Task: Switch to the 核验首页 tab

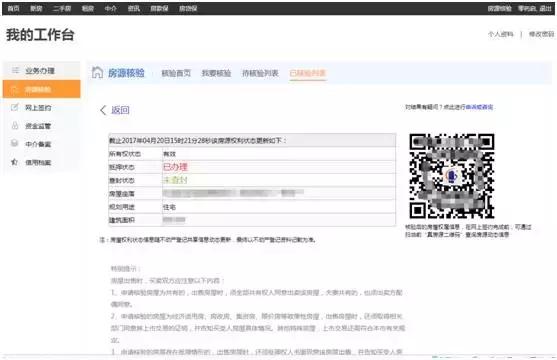Action: point(176,73)
